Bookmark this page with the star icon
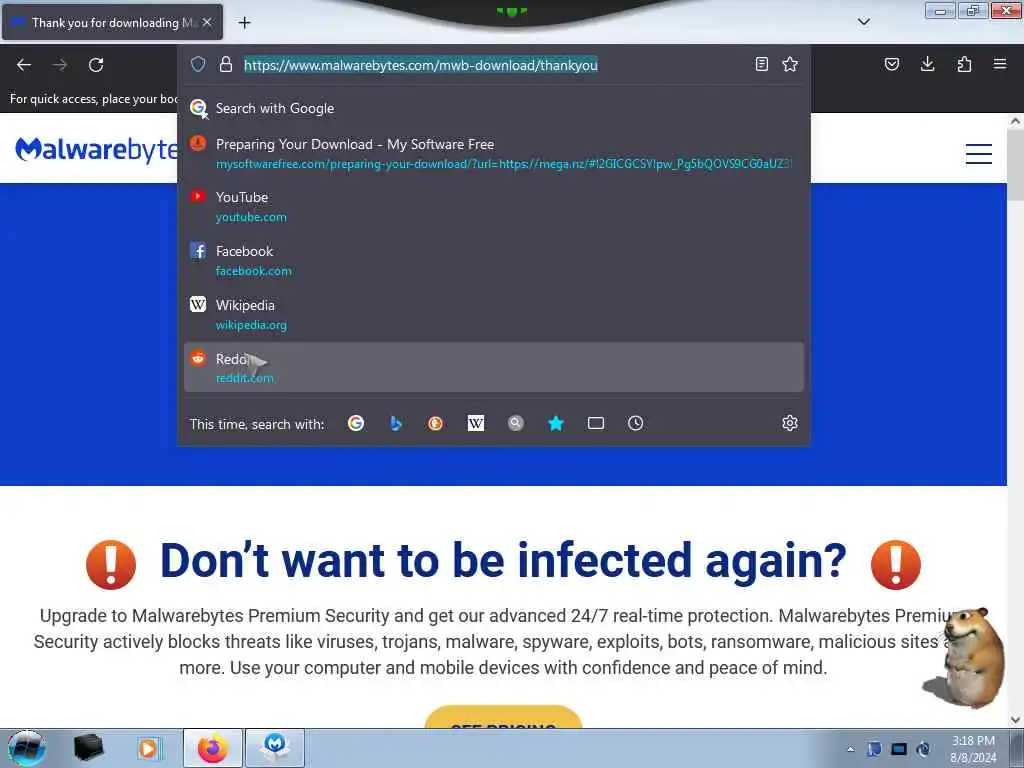 (x=790, y=64)
